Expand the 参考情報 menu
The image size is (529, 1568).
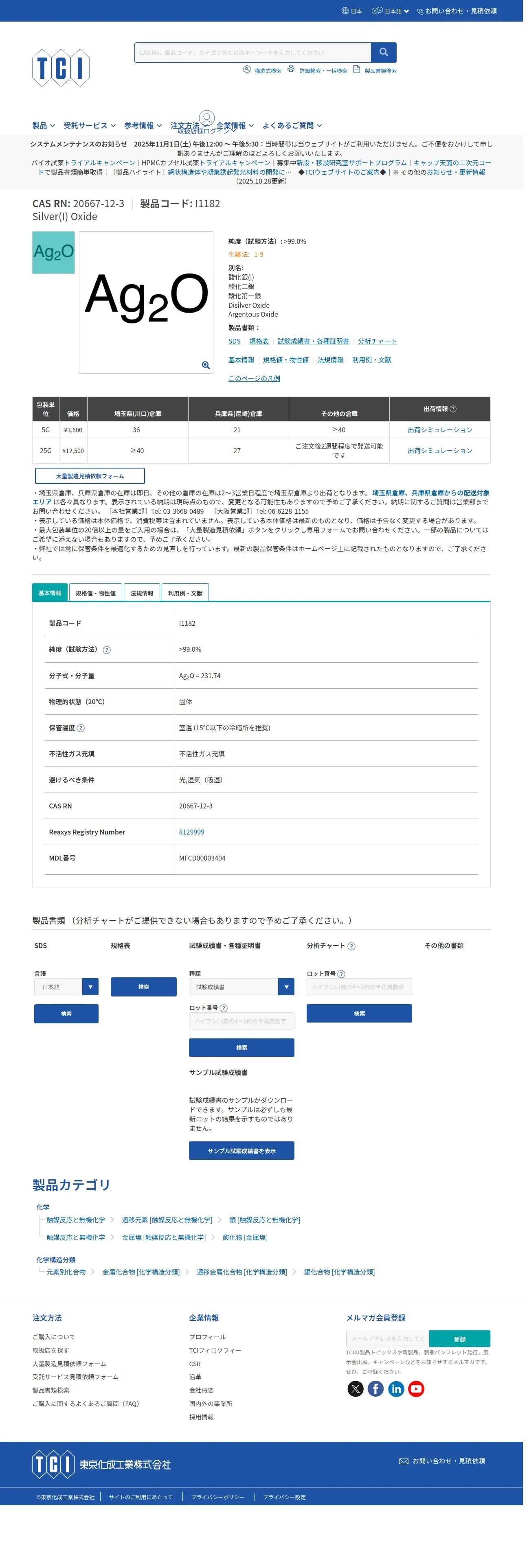click(x=143, y=125)
